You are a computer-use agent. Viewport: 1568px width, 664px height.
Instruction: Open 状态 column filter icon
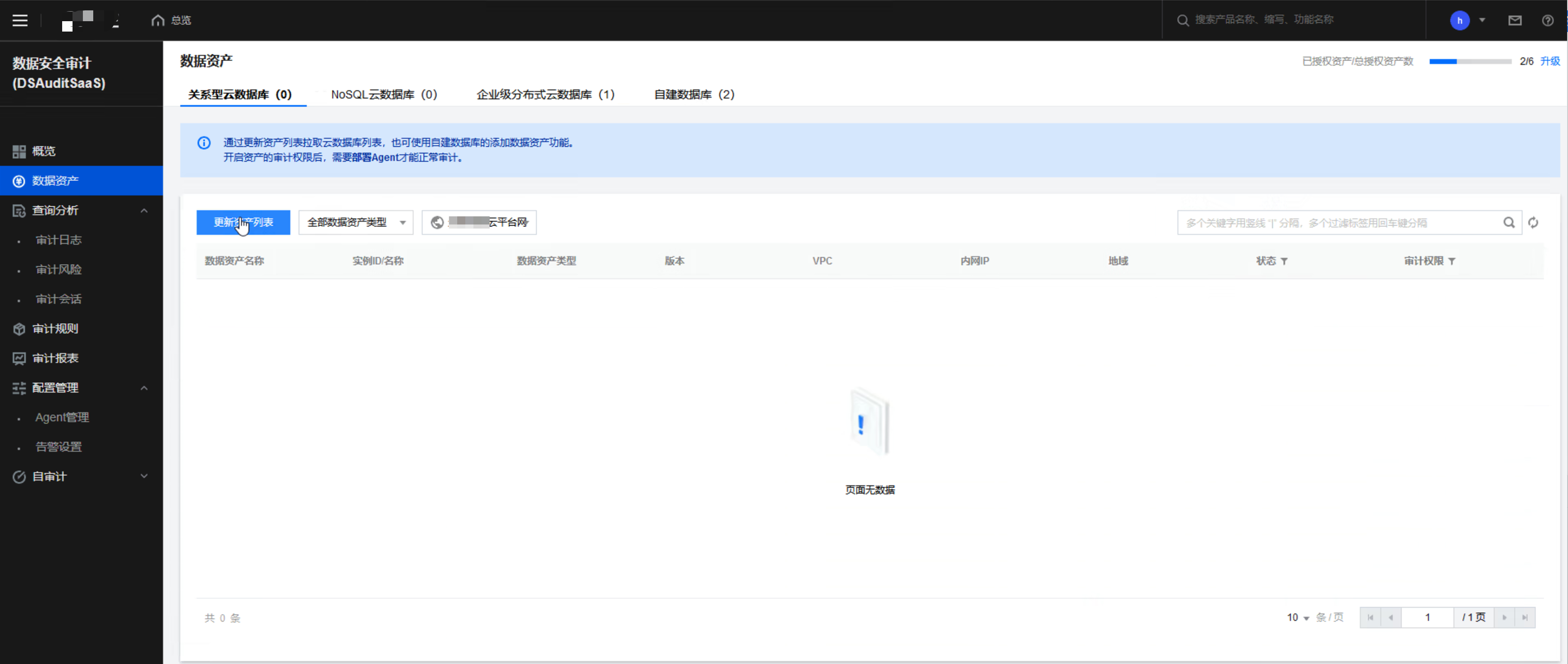point(1284,261)
